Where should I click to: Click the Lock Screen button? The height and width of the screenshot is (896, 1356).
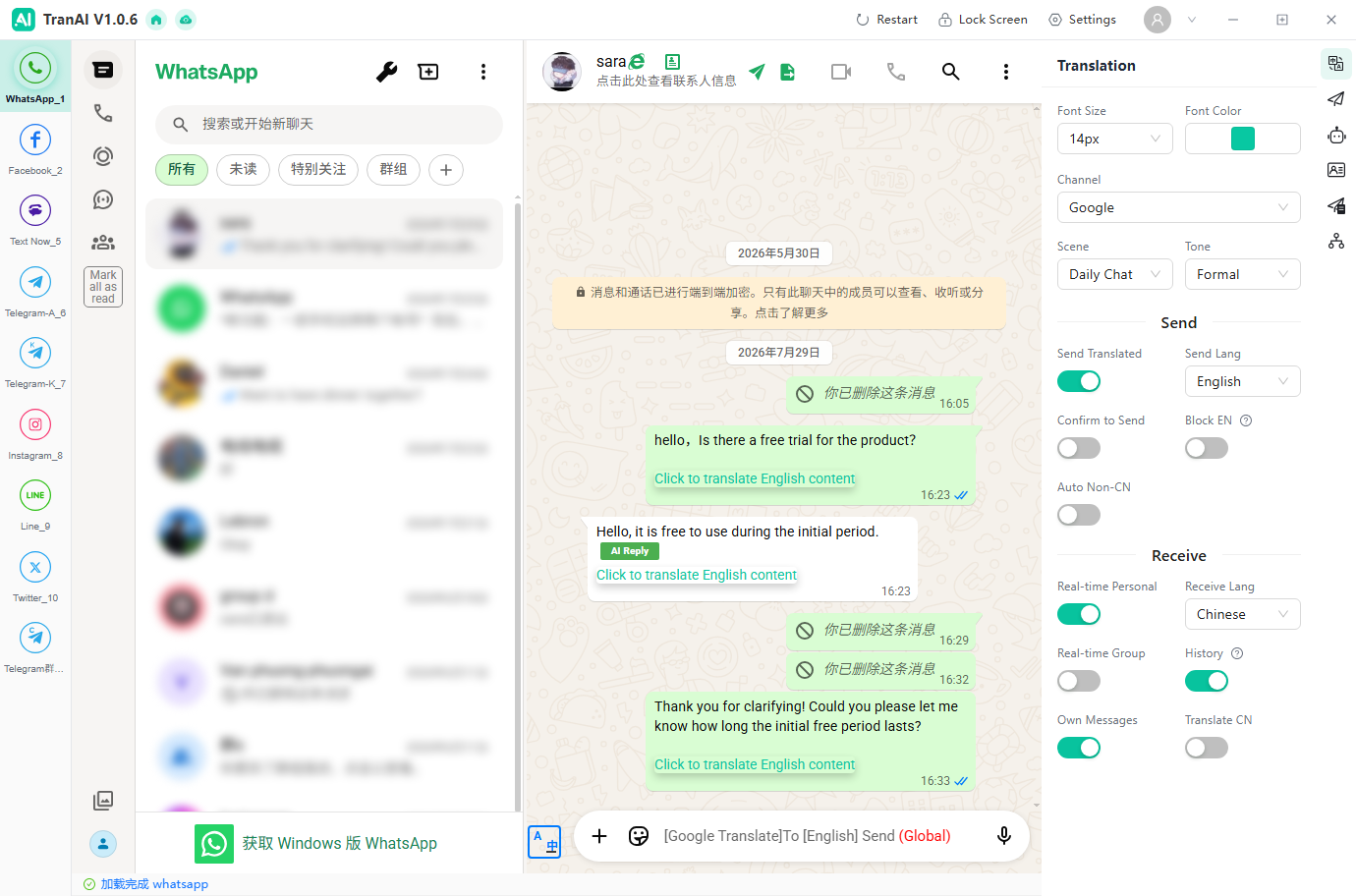point(983,20)
